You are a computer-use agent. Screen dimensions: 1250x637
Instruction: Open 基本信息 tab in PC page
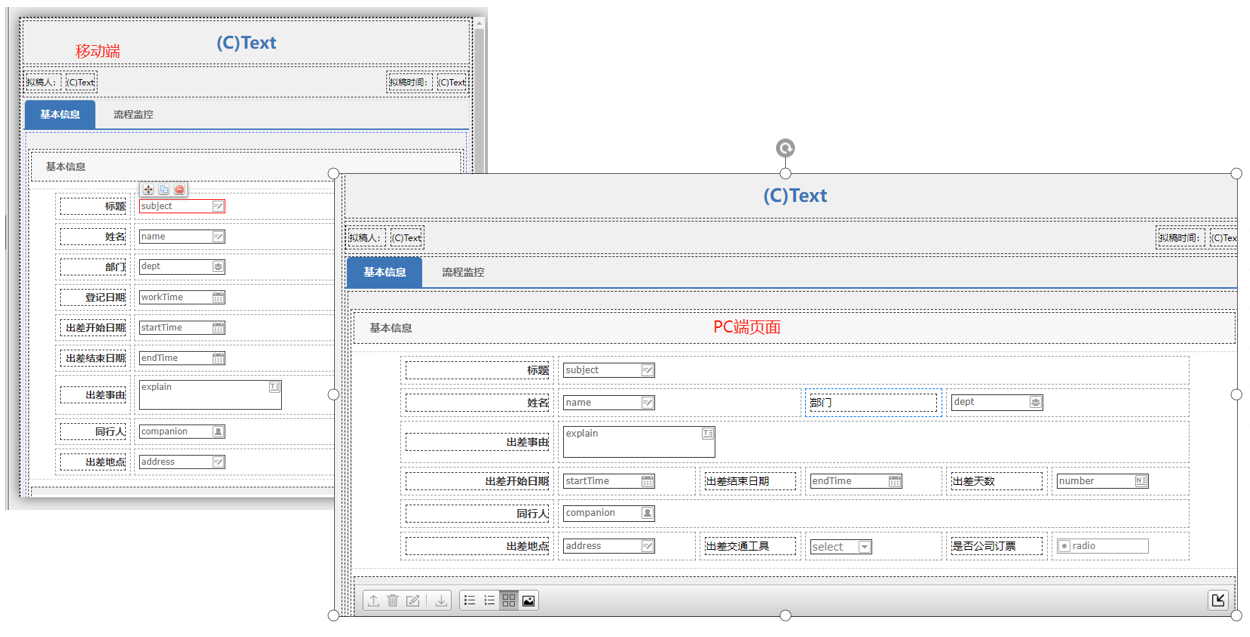coord(385,272)
